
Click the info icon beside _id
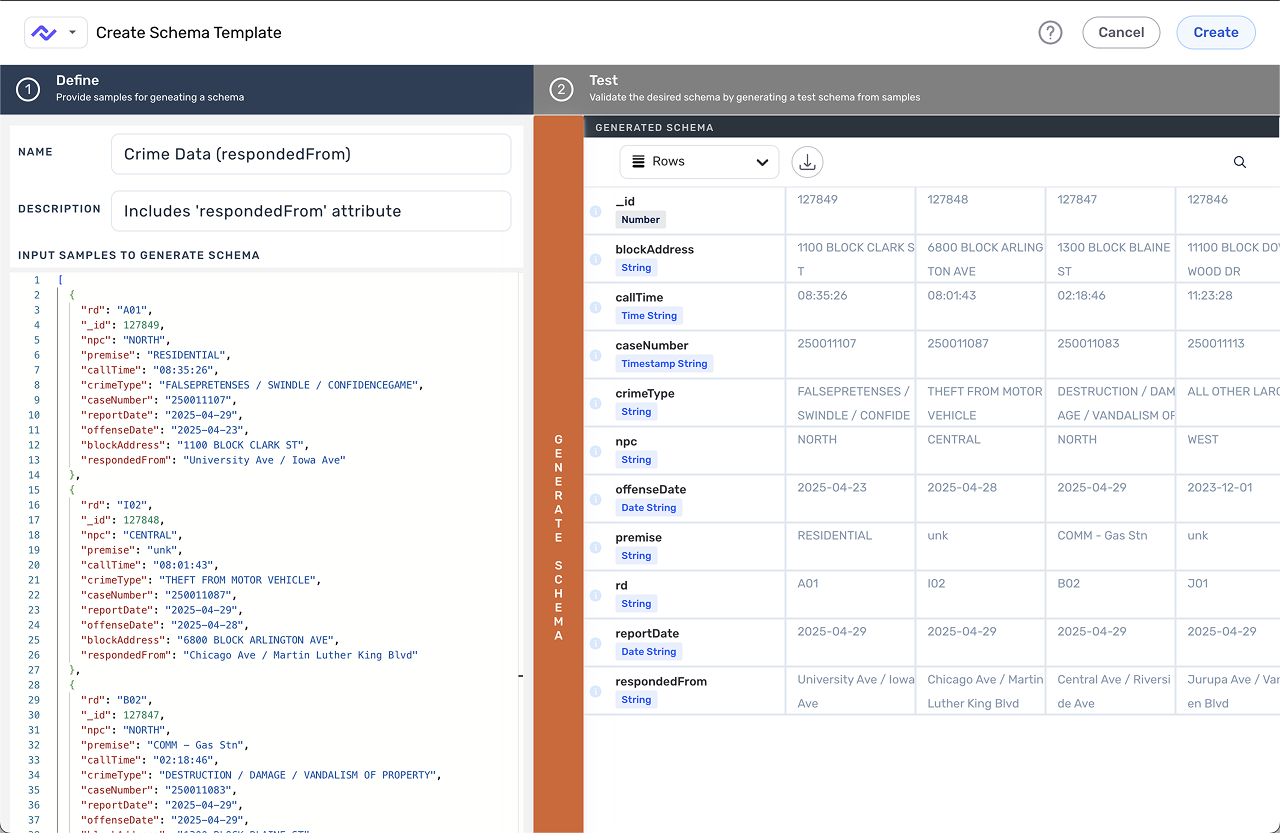click(x=595, y=210)
